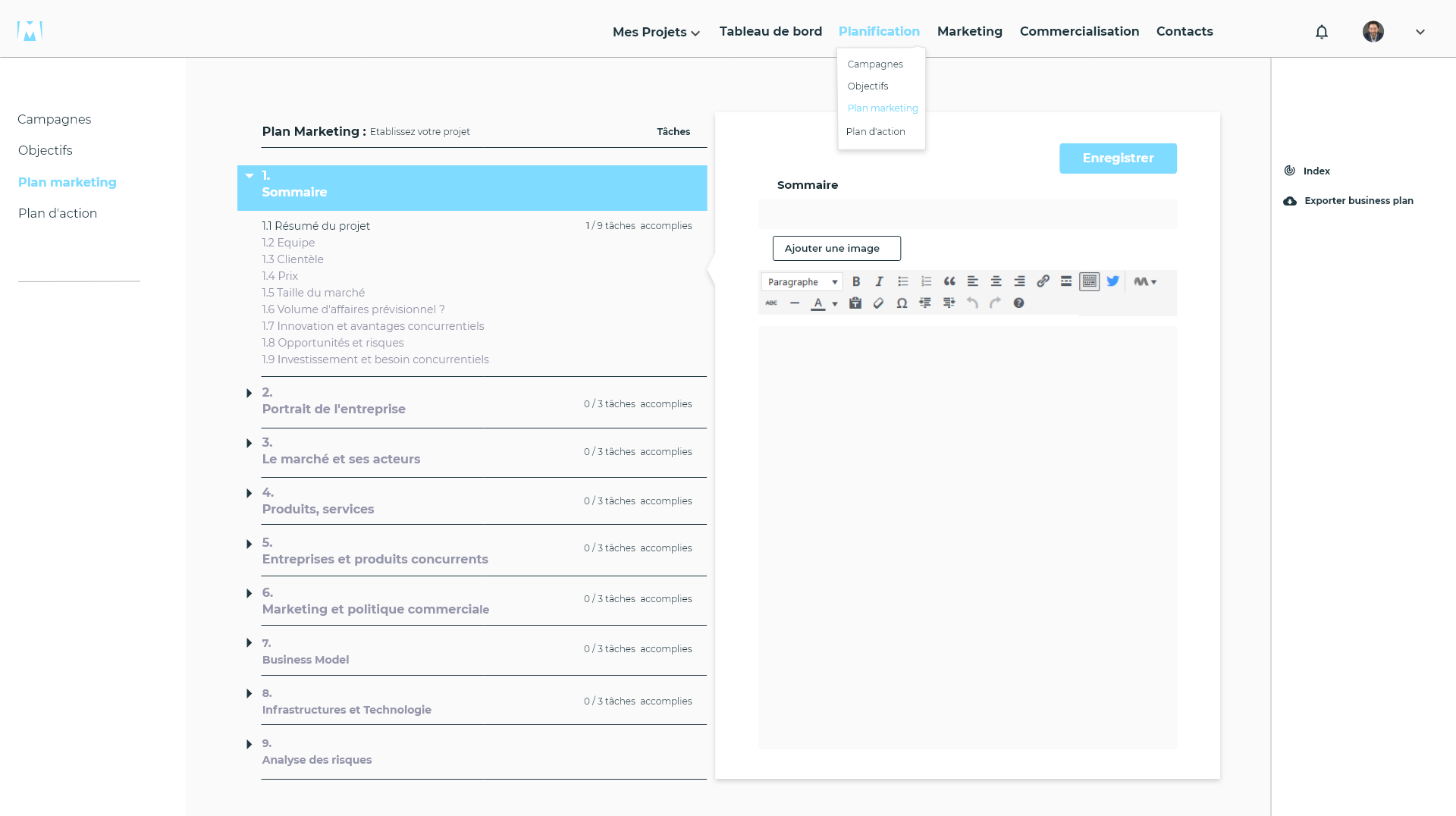Open the text color dropdown arrow

pos(834,303)
